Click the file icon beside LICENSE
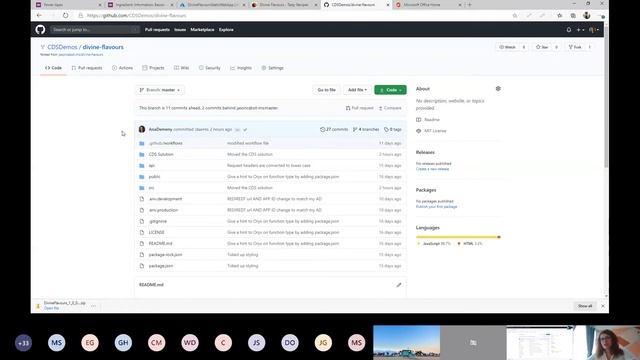This screenshot has width=640, height=360. (142, 232)
